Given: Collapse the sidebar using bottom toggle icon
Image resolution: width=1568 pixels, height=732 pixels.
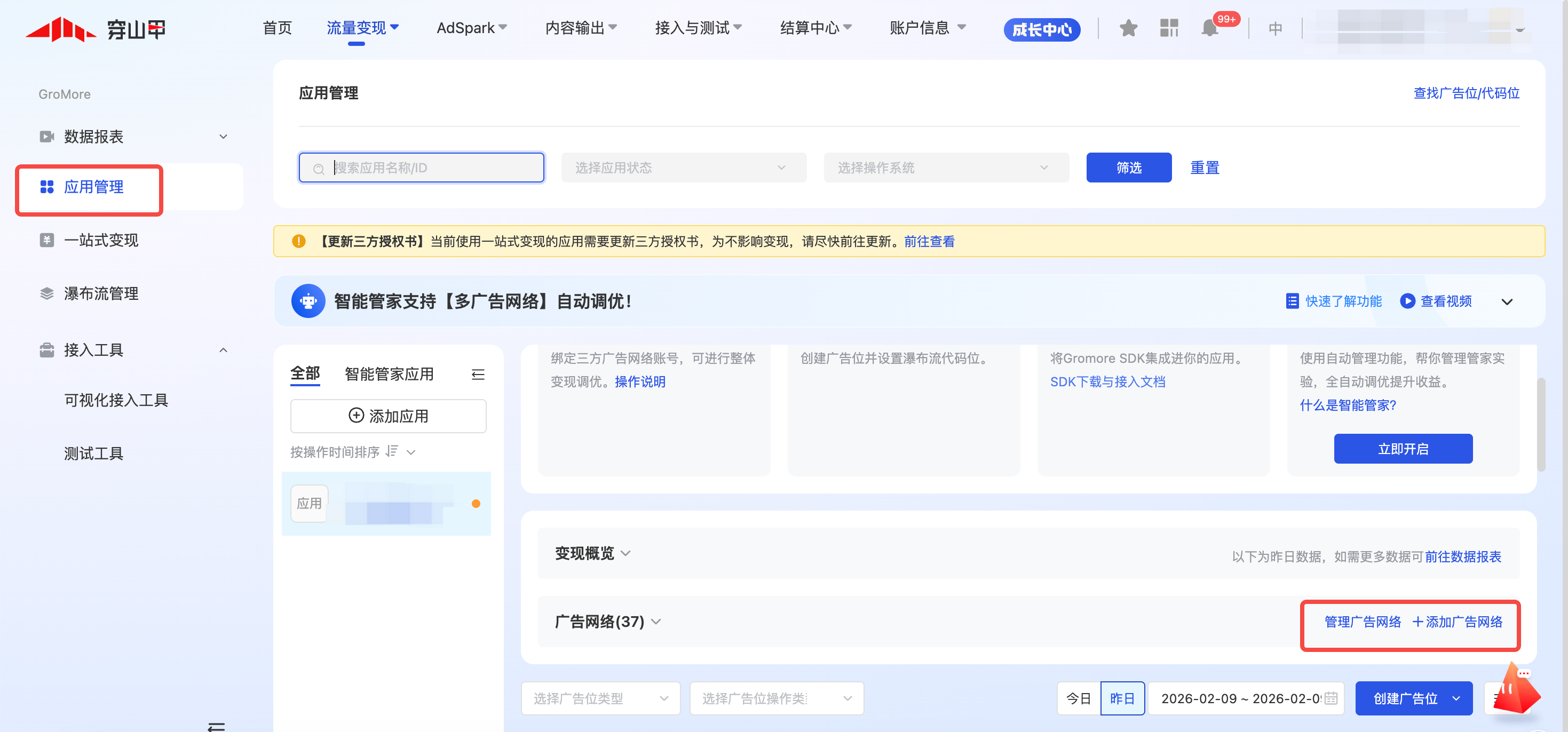Looking at the screenshot, I should (x=216, y=726).
